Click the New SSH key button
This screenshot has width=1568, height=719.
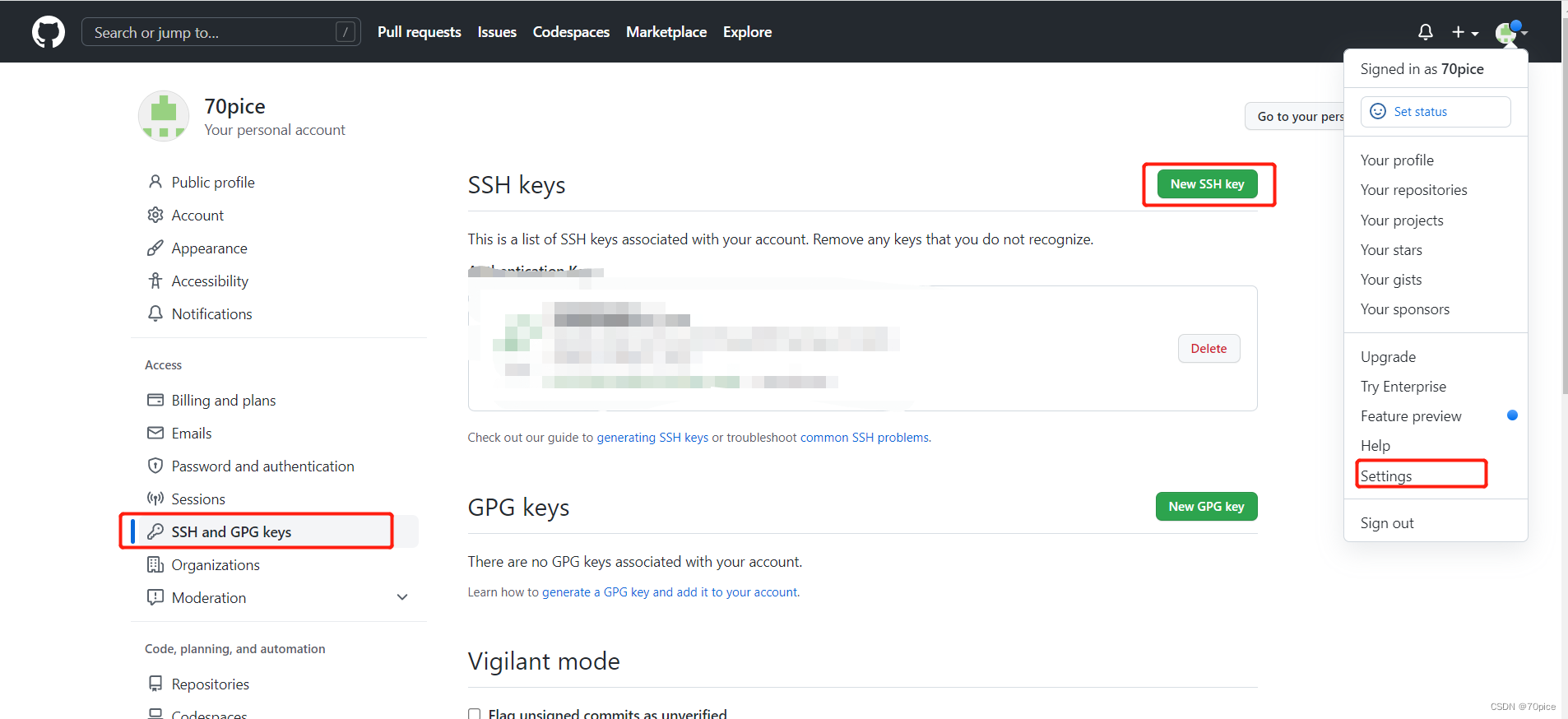[1207, 184]
